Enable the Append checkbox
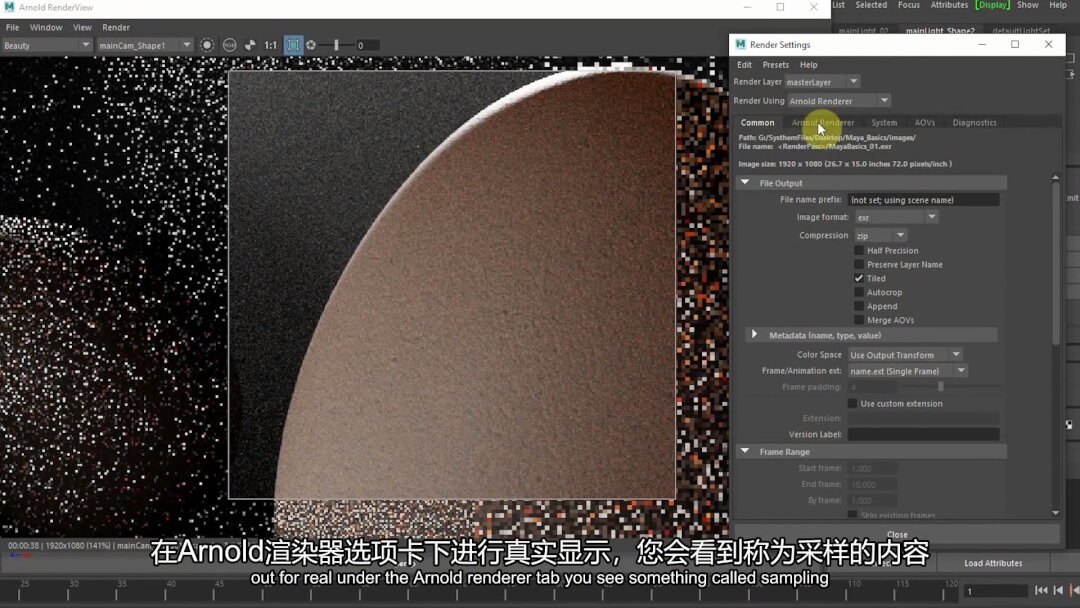The image size is (1080, 608). (859, 306)
